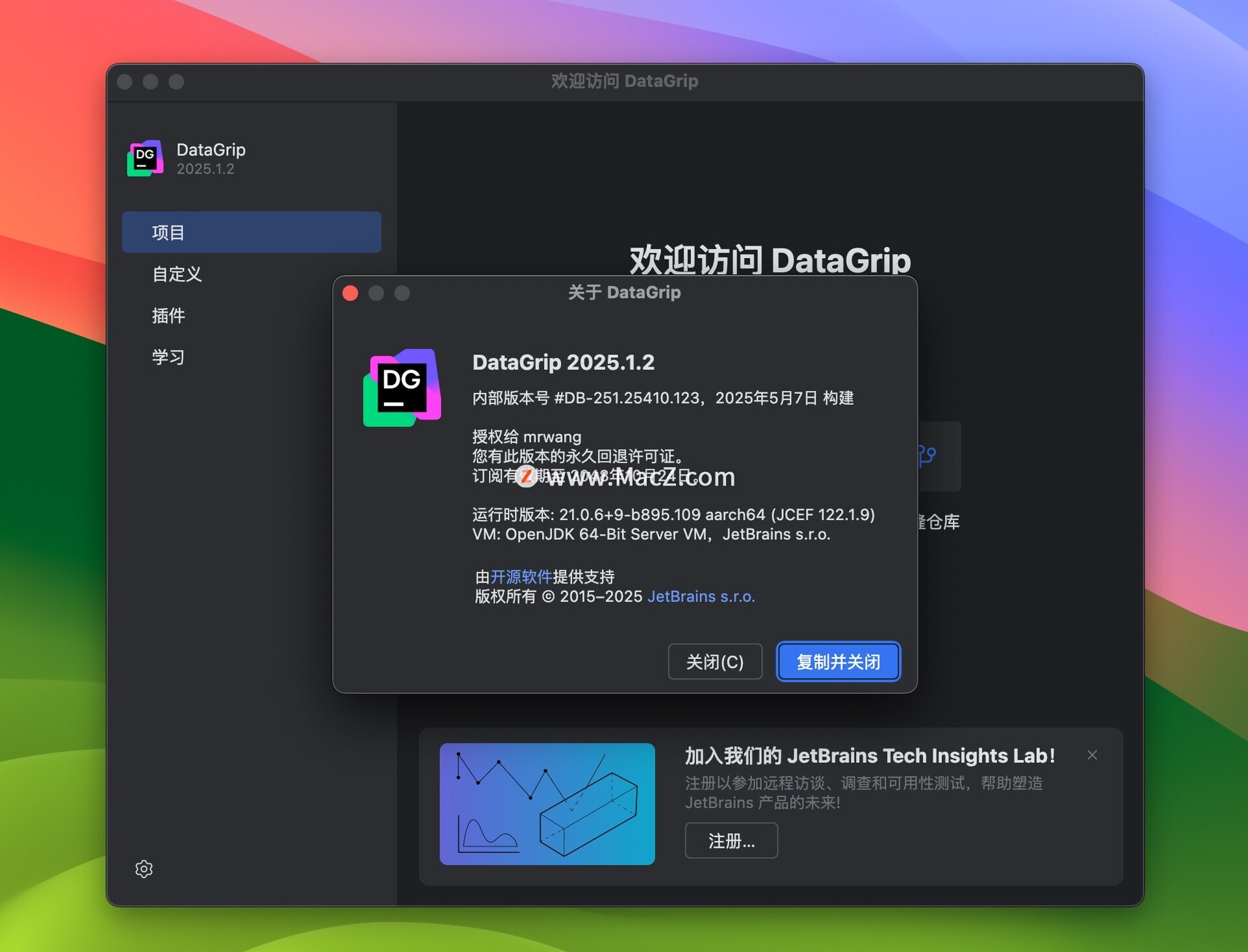Viewport: 1248px width, 952px height.
Task: Open the 开源软件 link
Action: tap(521, 576)
